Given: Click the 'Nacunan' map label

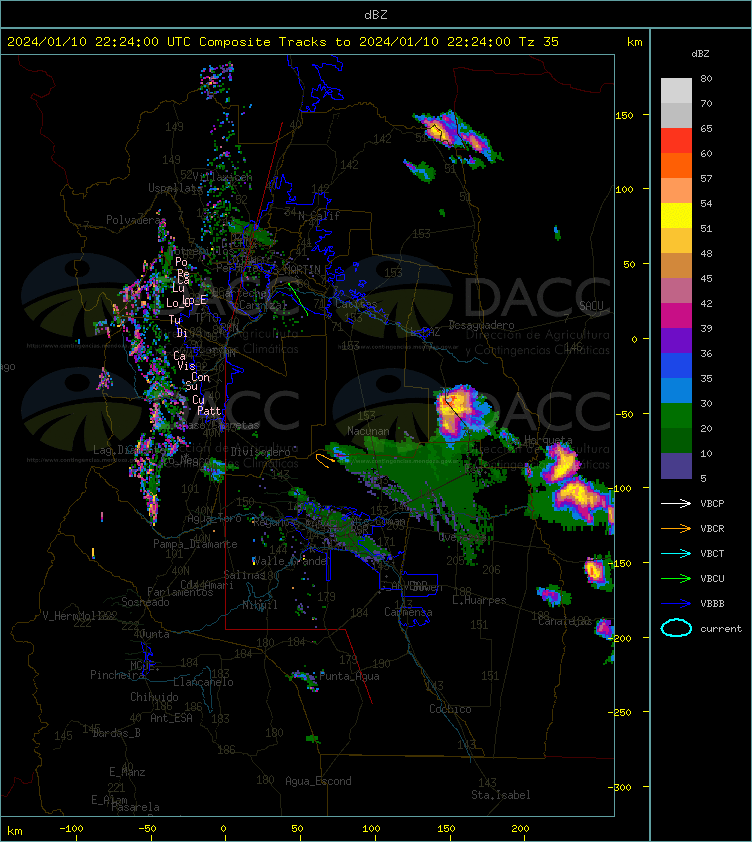Looking at the screenshot, I should (x=368, y=431).
